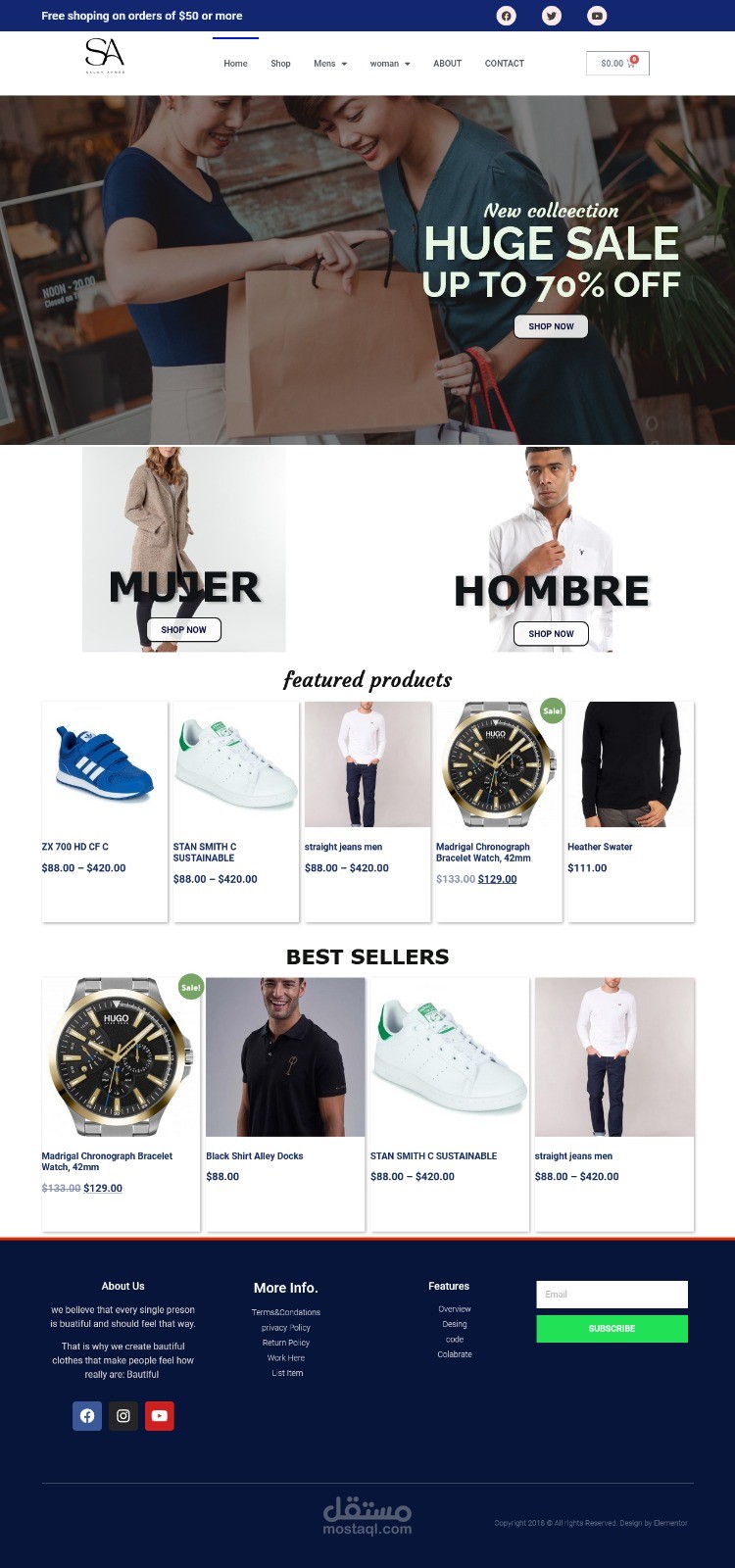This screenshot has width=735, height=1568.
Task: Focus the Email input field
Action: click(612, 1295)
